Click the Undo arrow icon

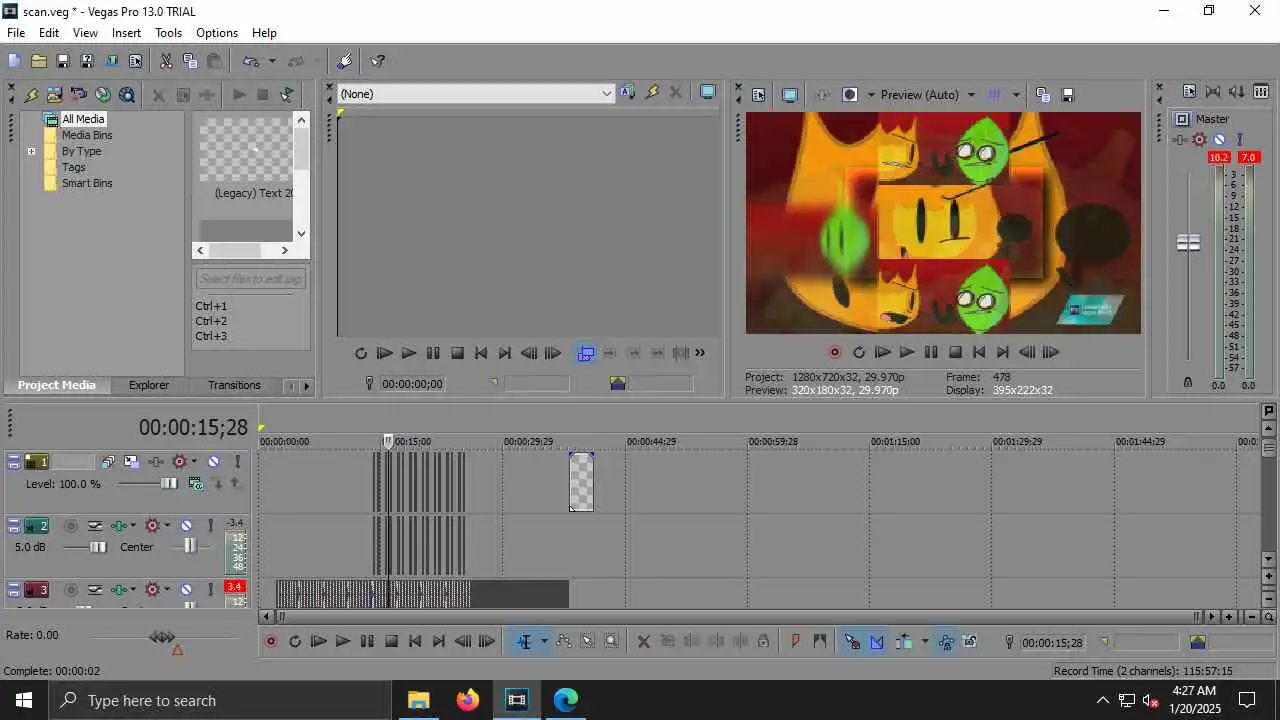click(250, 61)
